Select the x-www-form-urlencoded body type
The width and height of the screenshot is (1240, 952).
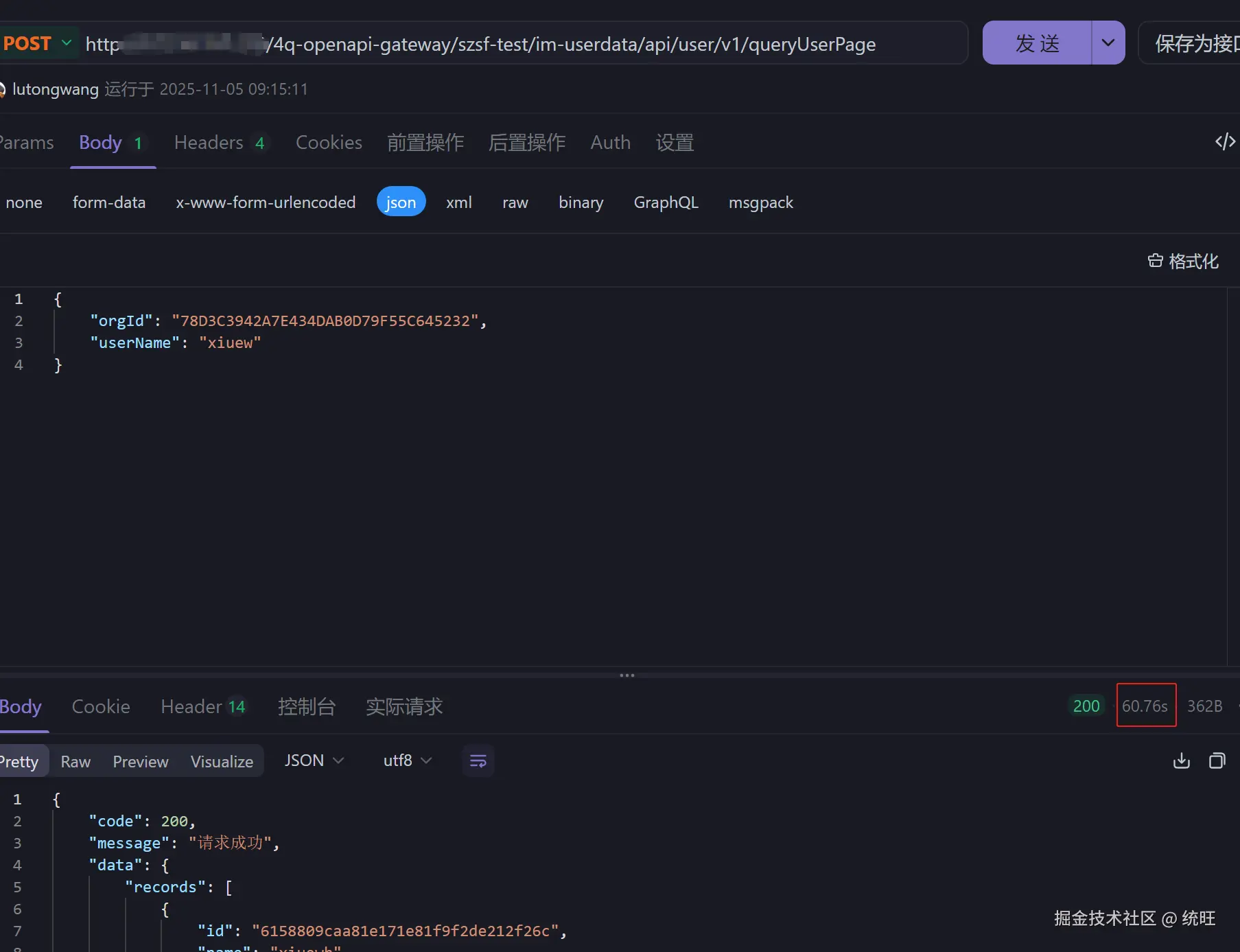266,202
